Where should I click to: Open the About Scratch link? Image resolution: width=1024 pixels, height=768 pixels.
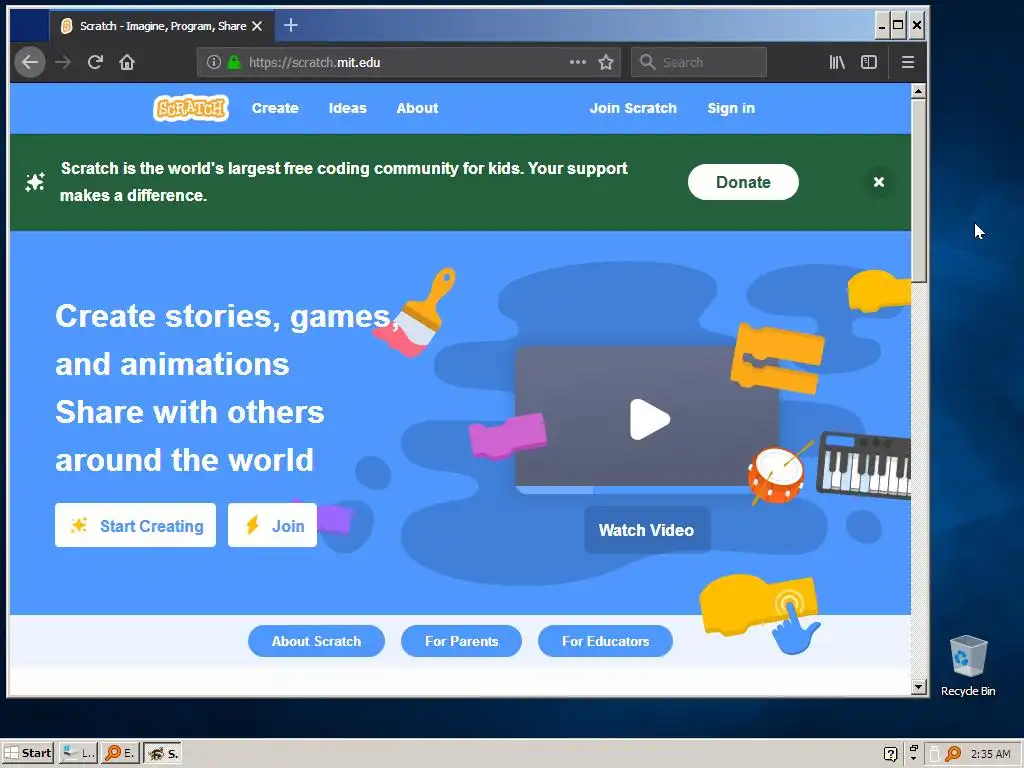pyautogui.click(x=316, y=641)
